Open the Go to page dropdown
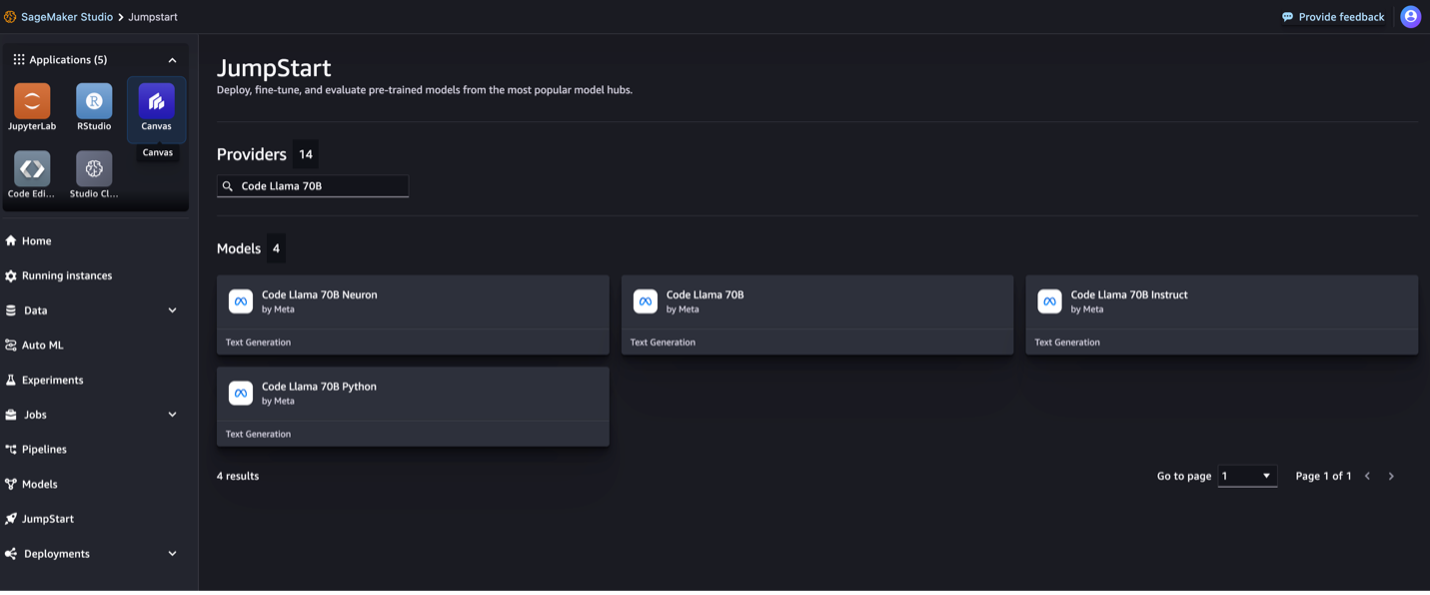The image size is (1430, 595). 1247,476
